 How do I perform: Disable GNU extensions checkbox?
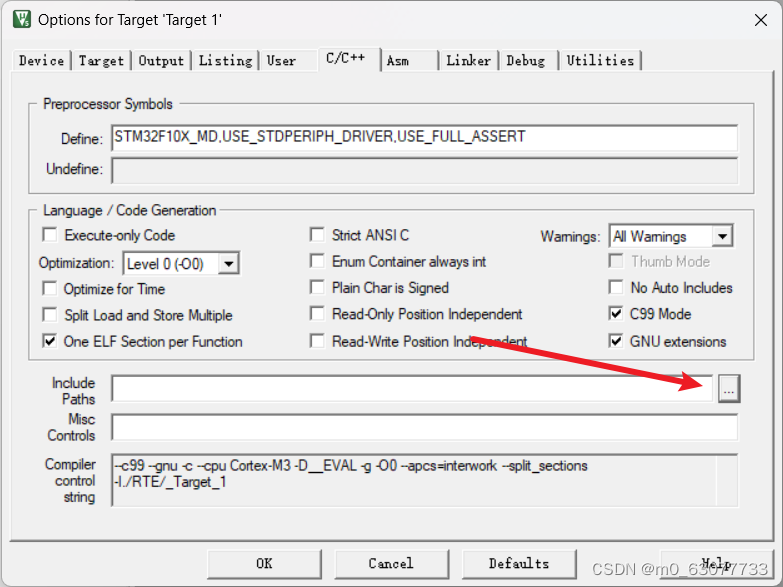[x=616, y=341]
